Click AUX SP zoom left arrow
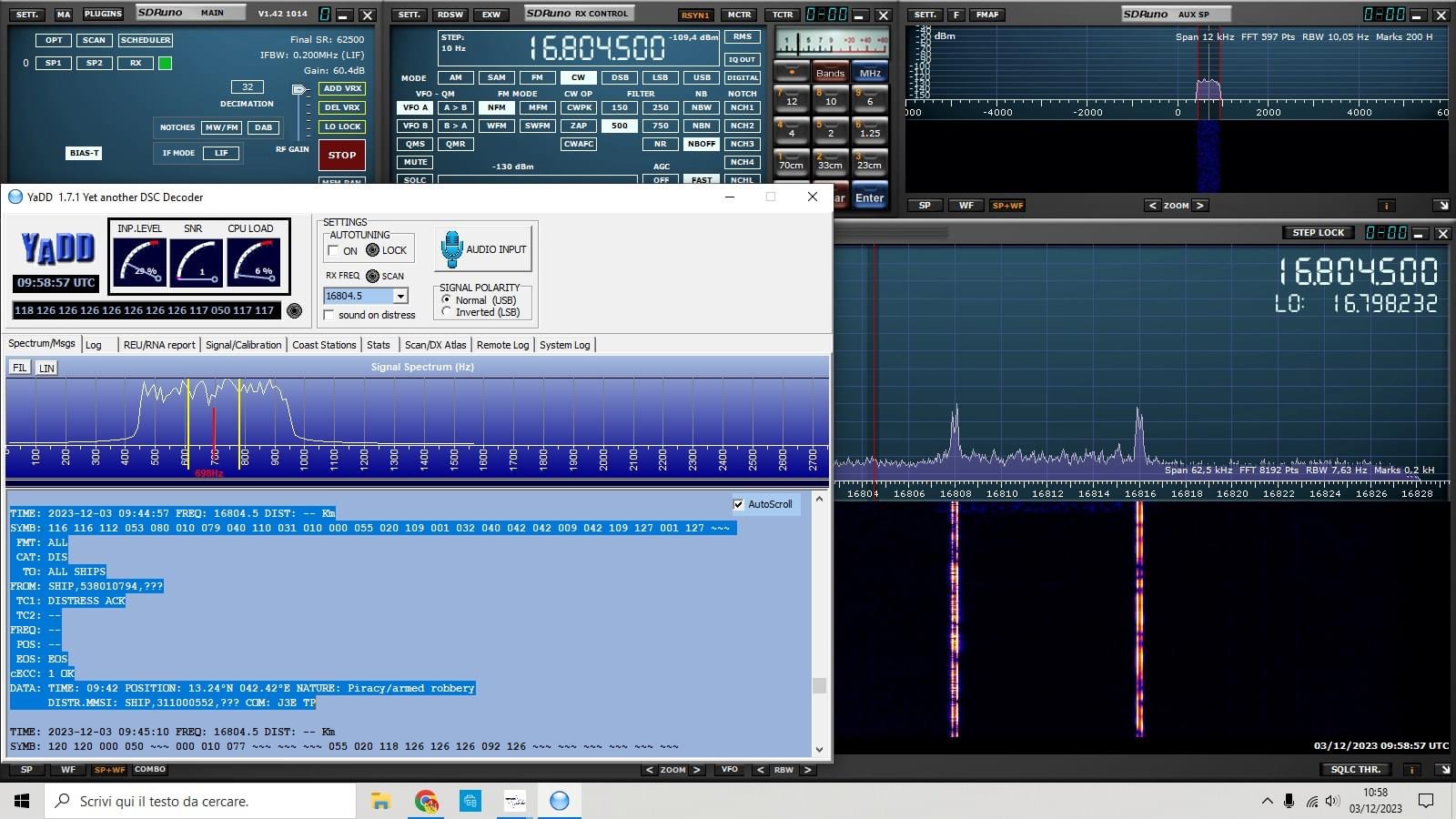 click(1152, 206)
